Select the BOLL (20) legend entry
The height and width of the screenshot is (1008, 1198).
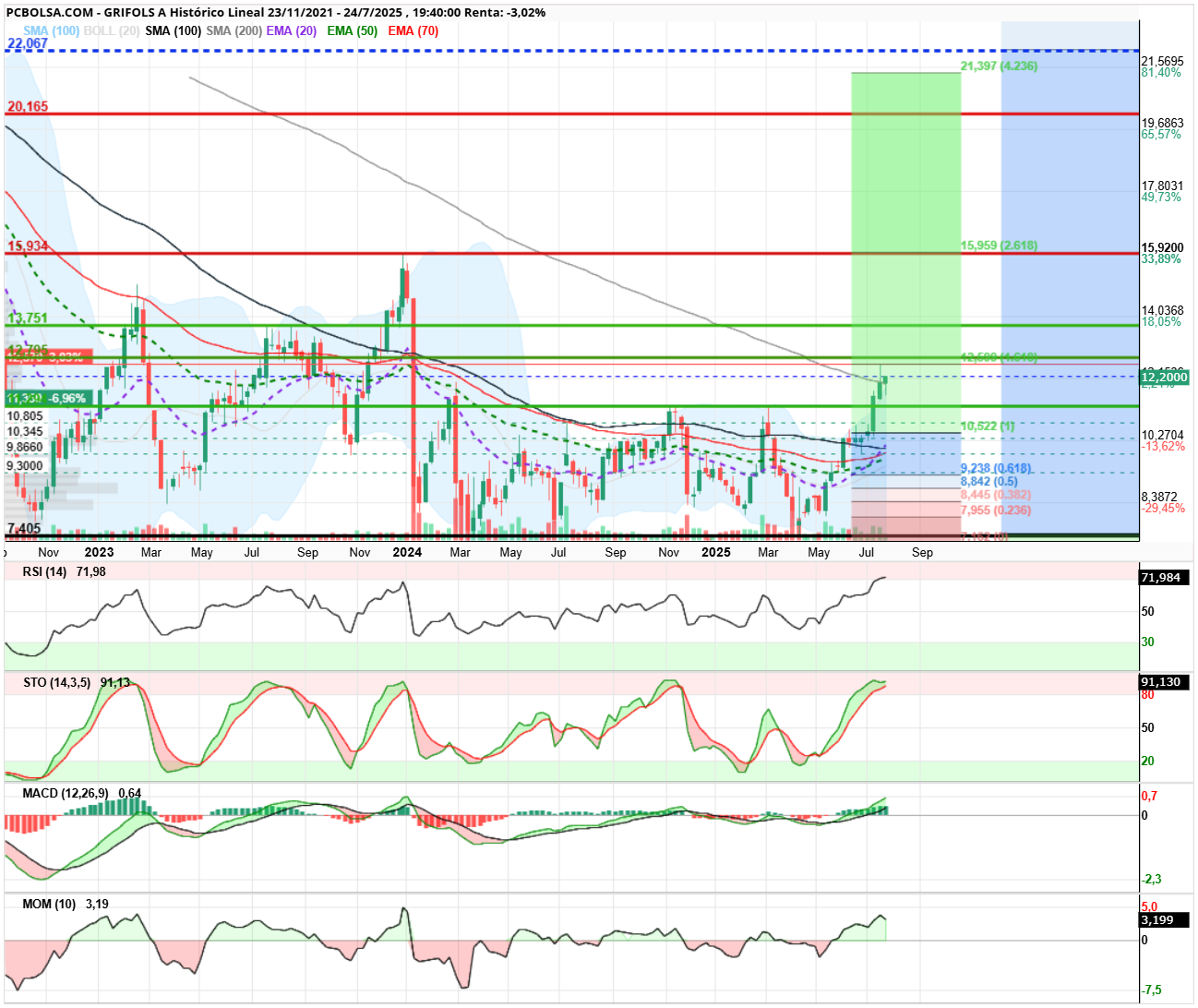tap(112, 30)
